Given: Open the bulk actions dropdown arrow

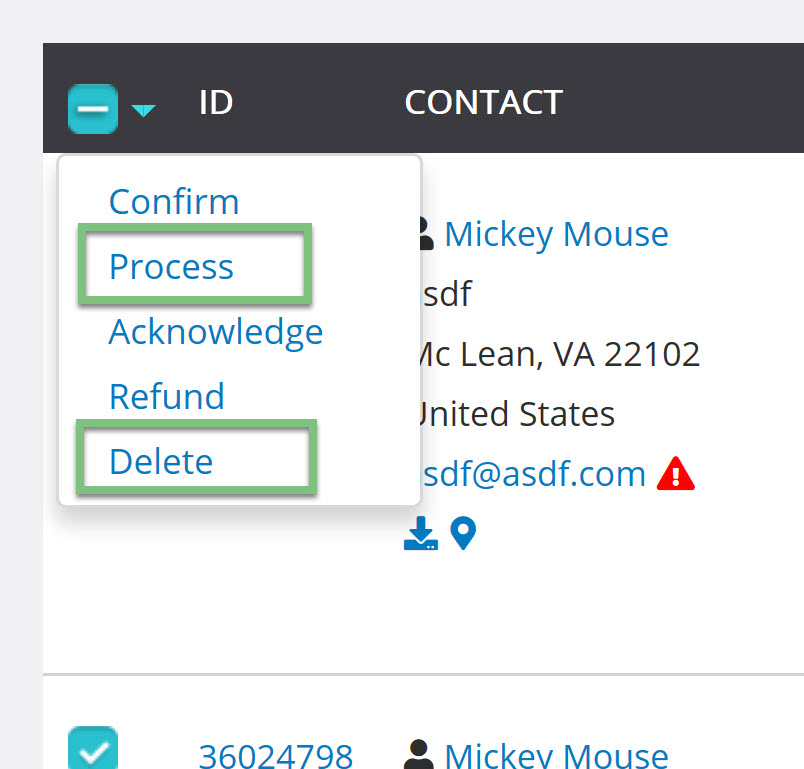Looking at the screenshot, I should (143, 110).
